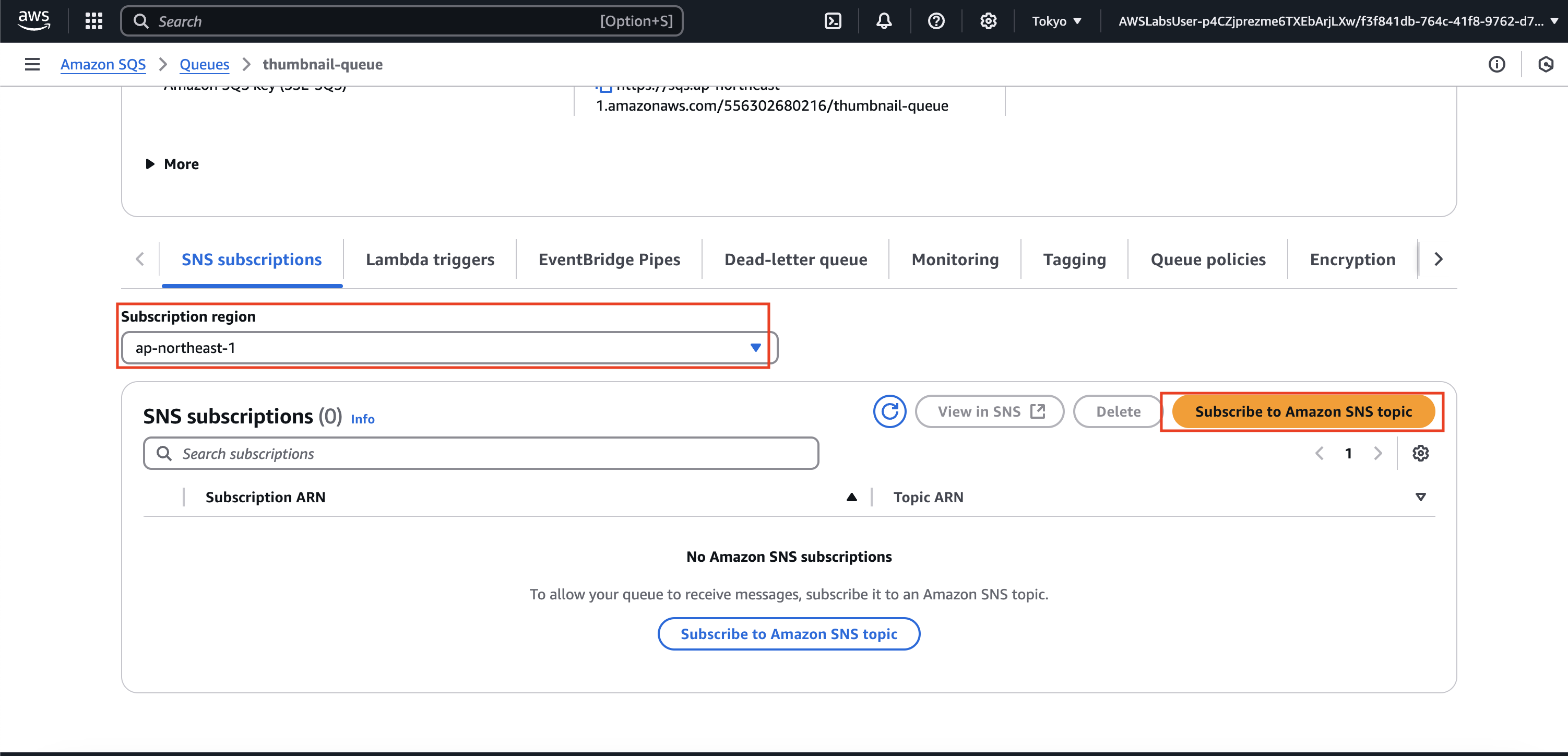
Task: Open the notifications bell
Action: tap(884, 21)
